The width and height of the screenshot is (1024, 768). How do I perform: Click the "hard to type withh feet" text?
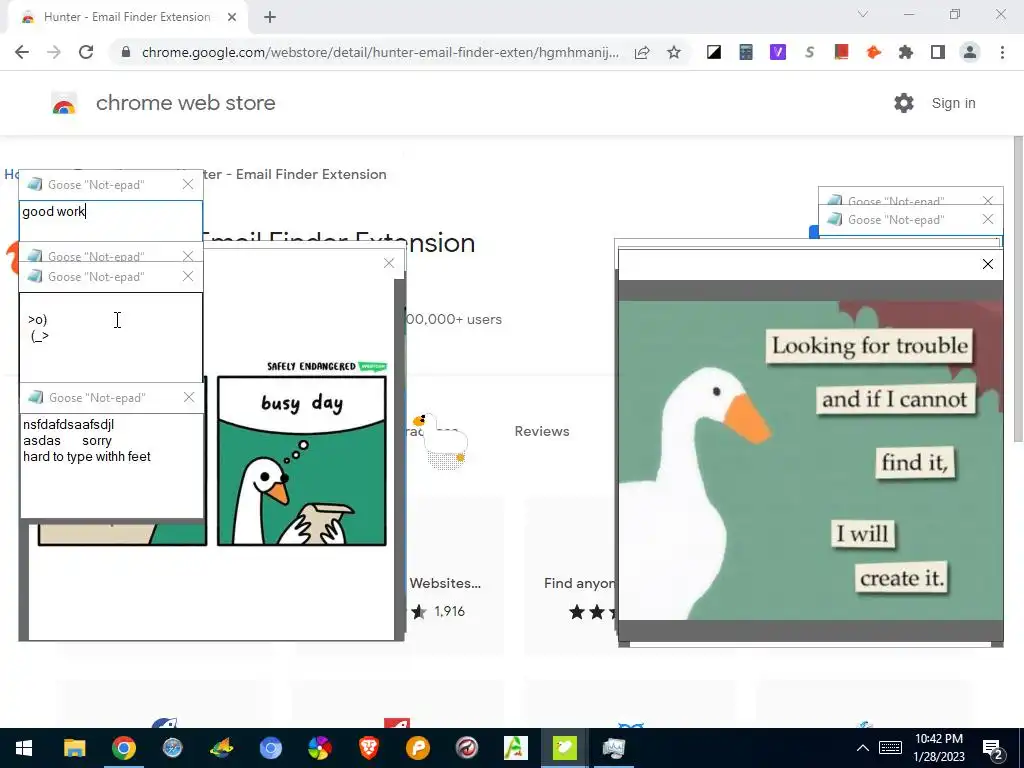click(x=87, y=456)
